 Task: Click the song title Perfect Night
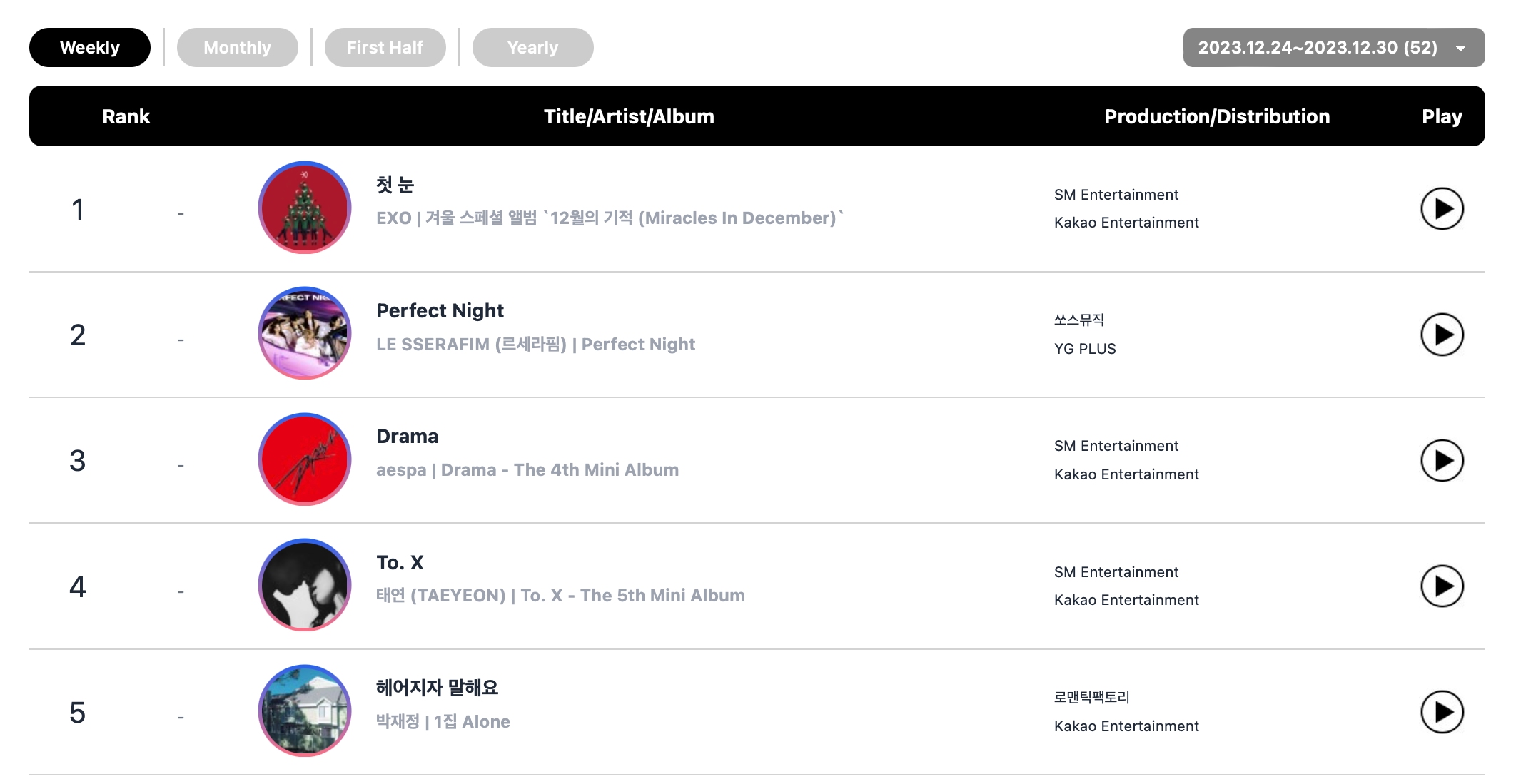click(440, 311)
